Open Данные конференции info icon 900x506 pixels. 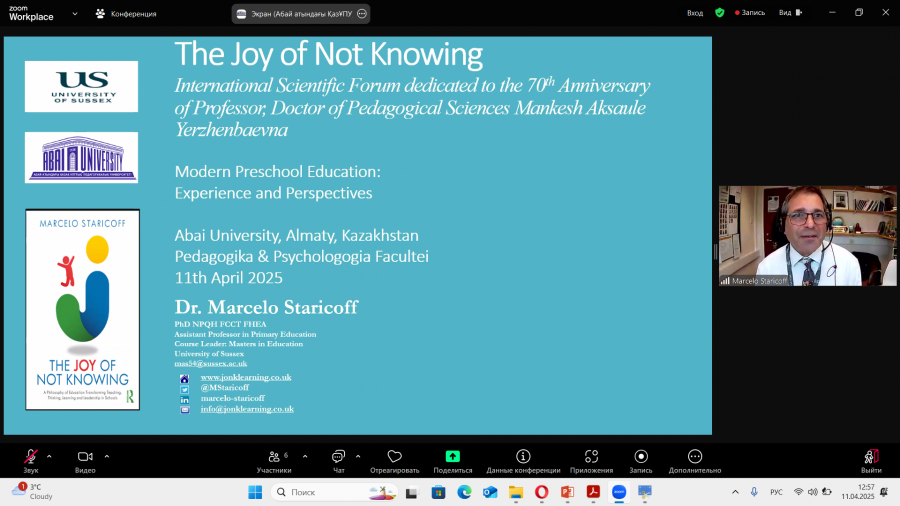tap(523, 461)
